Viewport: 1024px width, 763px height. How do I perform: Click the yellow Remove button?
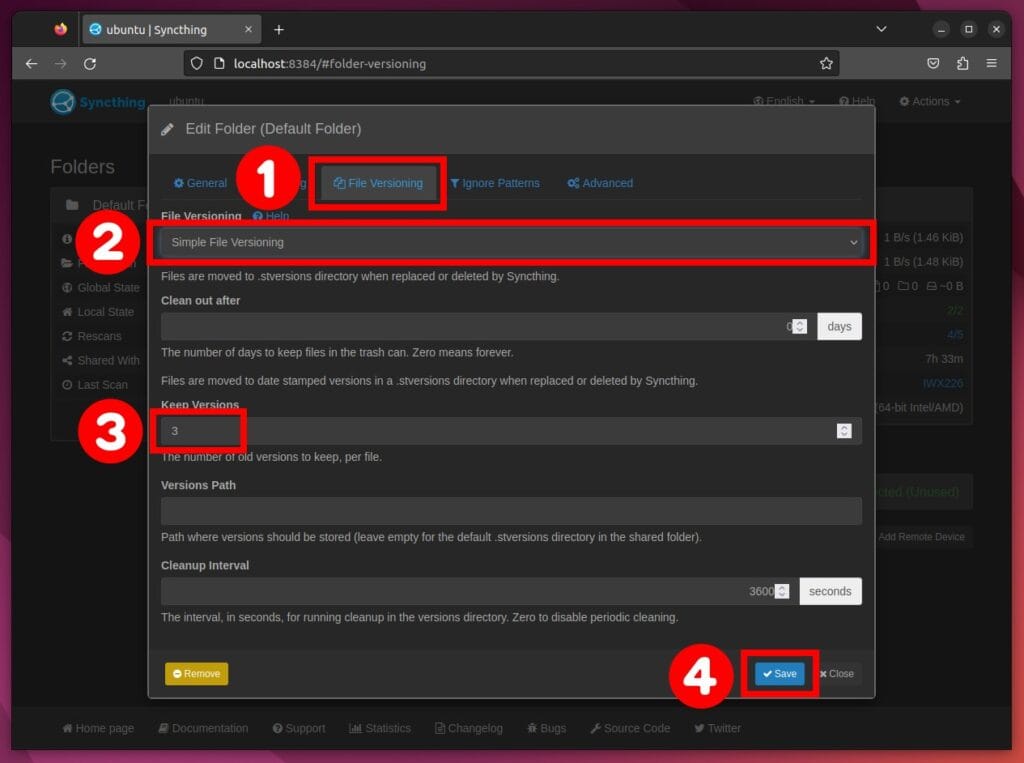tap(197, 674)
